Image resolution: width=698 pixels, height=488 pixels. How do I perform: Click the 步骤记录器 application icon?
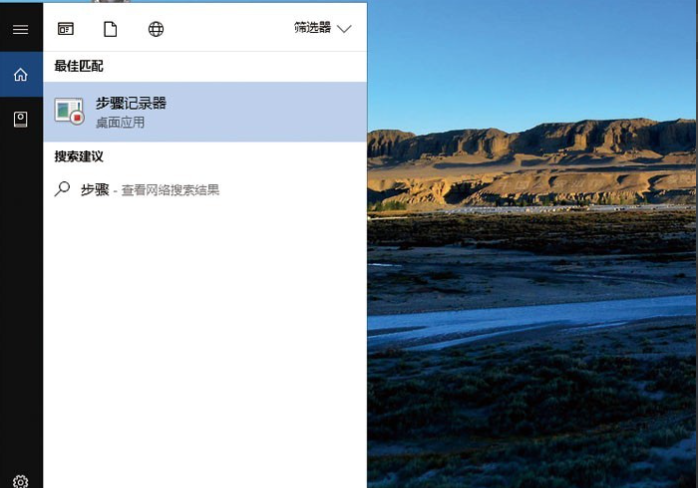click(x=69, y=111)
